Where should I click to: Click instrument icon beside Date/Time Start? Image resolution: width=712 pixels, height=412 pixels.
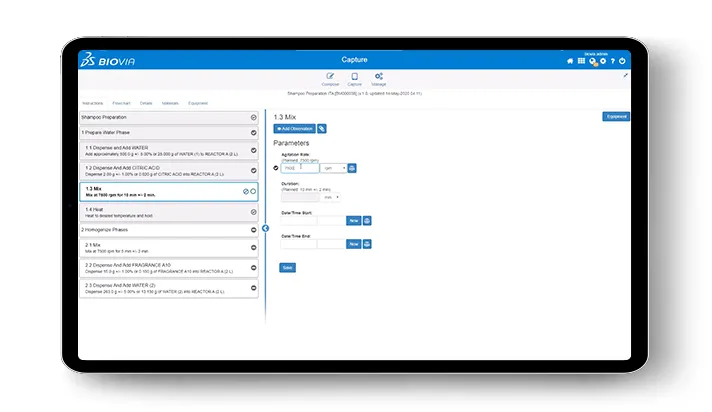click(x=367, y=221)
